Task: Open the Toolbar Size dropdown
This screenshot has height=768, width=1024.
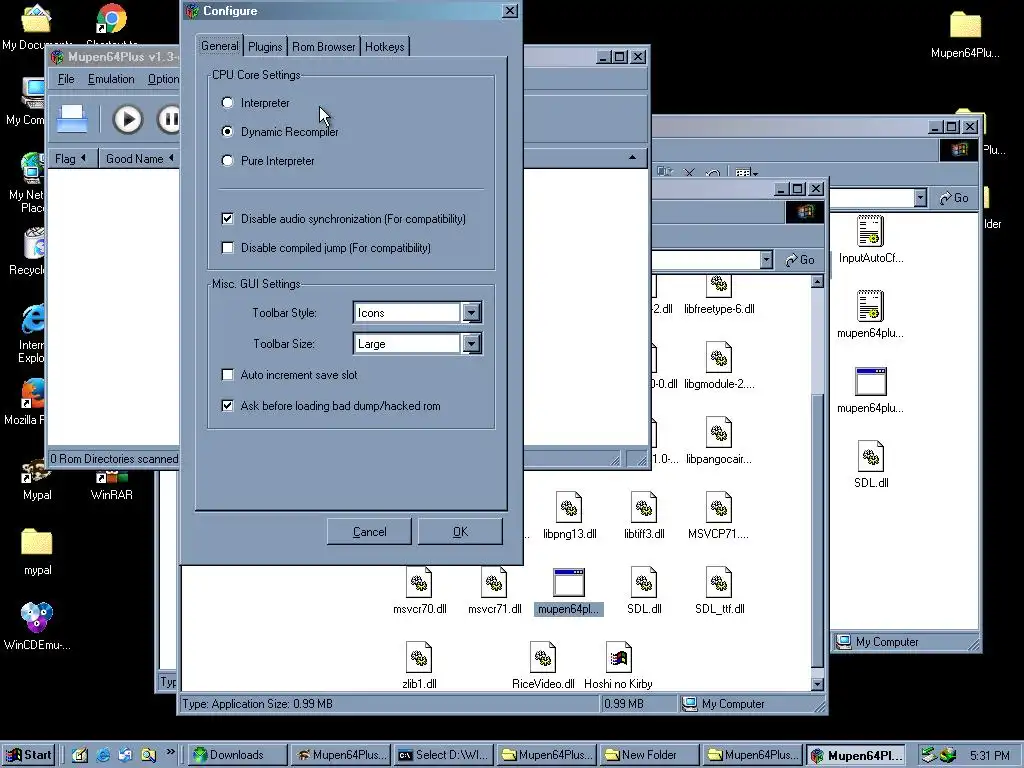Action: [471, 344]
